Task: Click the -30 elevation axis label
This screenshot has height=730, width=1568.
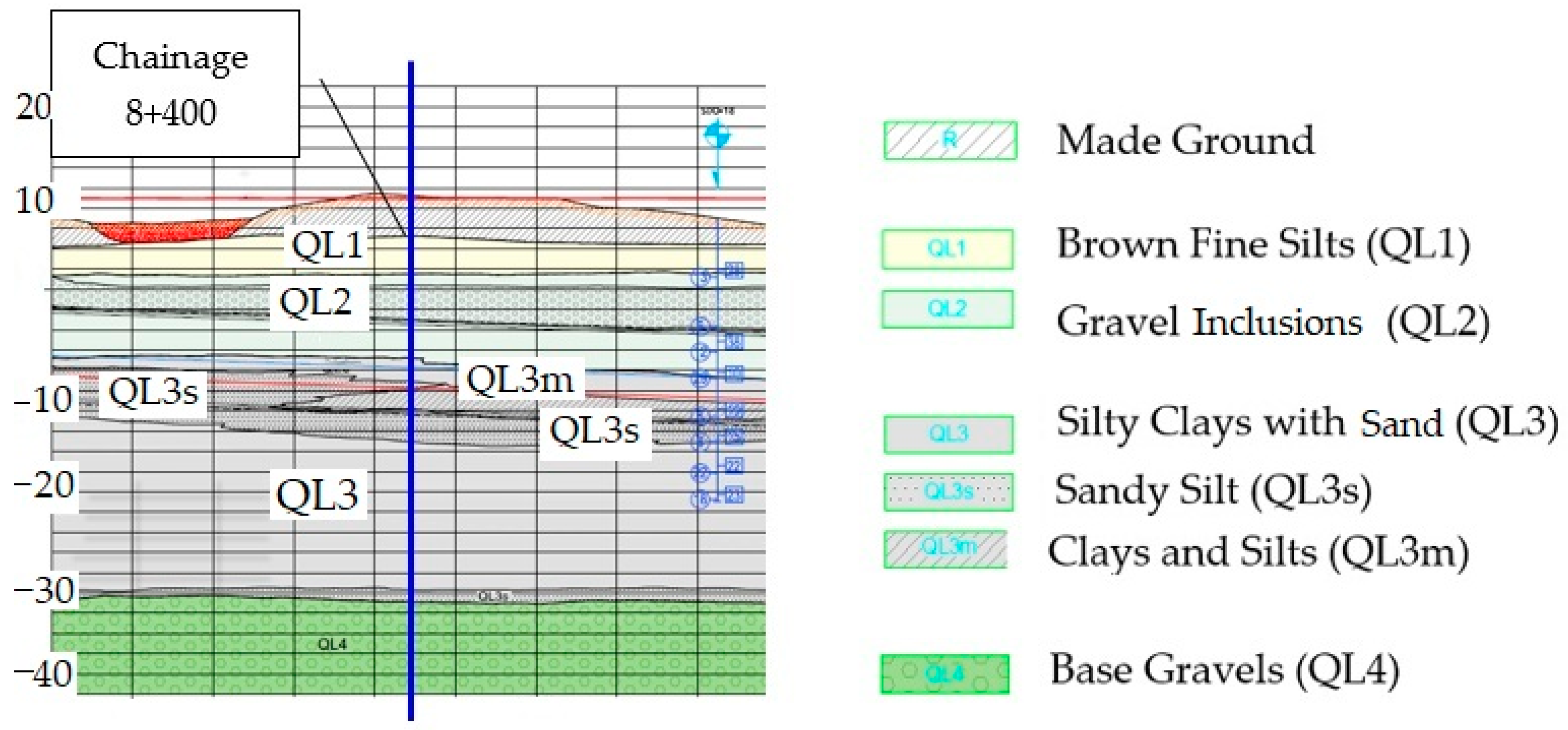Action: tap(44, 590)
